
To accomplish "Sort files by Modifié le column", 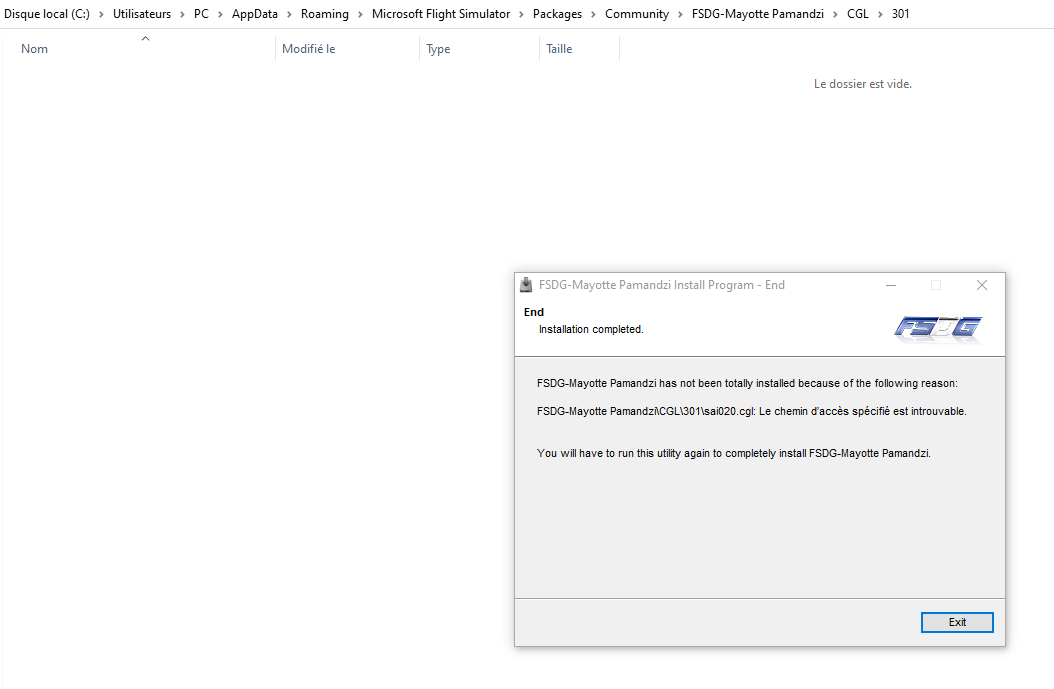I will pos(308,49).
